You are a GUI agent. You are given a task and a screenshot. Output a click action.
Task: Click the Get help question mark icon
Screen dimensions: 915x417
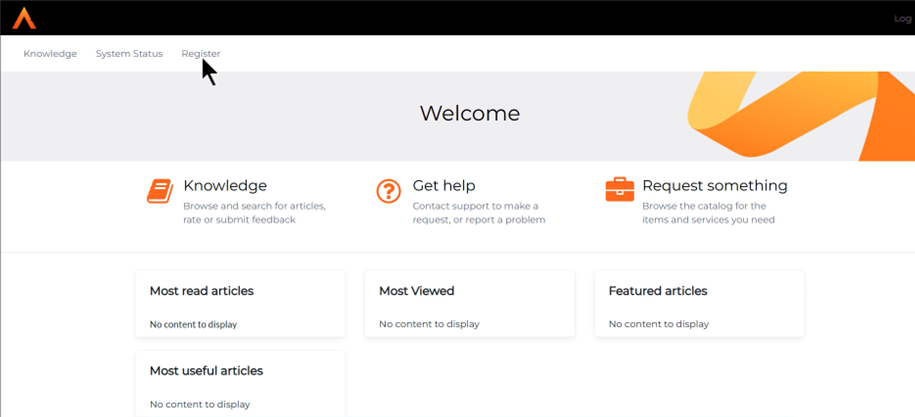point(389,190)
